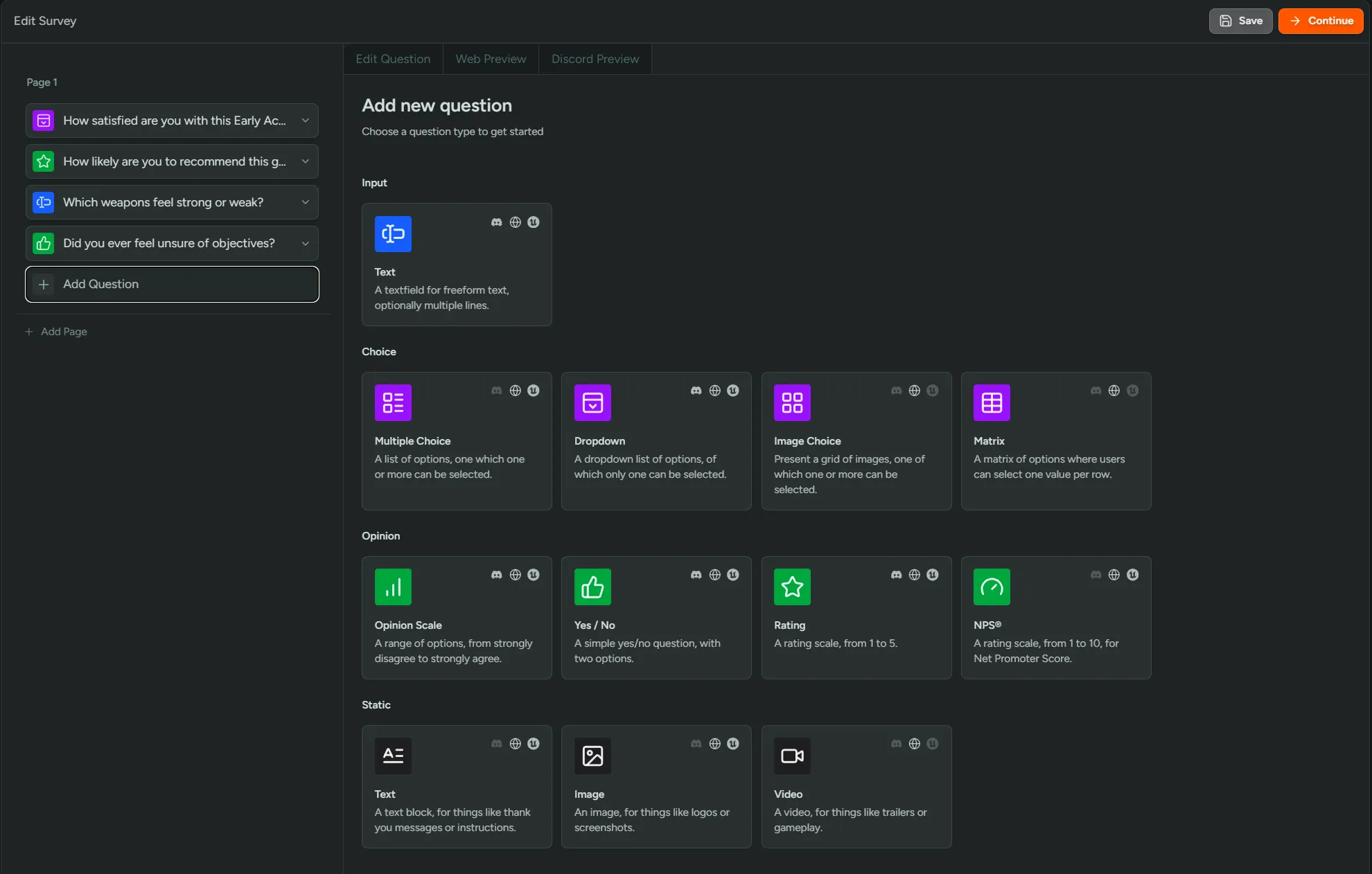
Task: Choose the Dropdown question type icon
Action: [592, 402]
